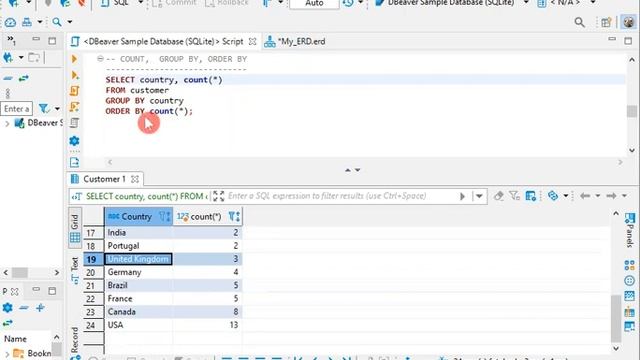Viewport: 640px width, 360px height.
Task: Open navigator filter options dropdown
Action: 57,109
